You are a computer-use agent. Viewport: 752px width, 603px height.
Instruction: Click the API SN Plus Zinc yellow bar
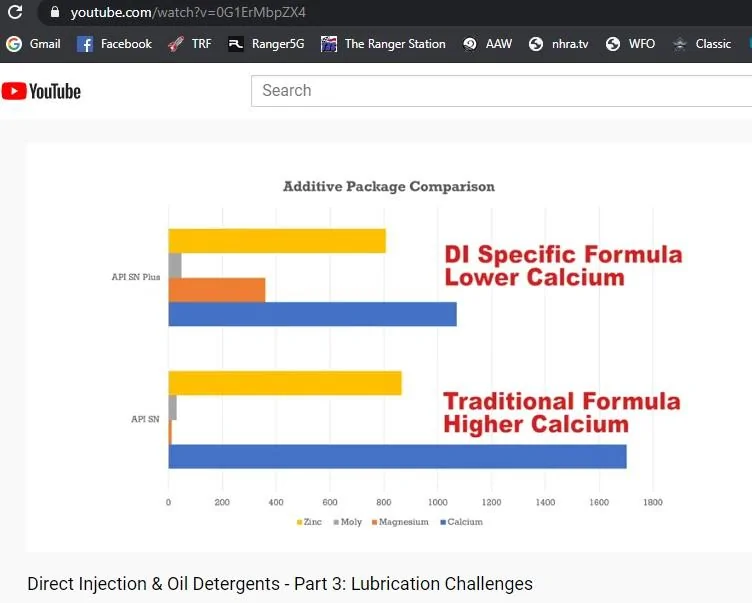click(277, 241)
